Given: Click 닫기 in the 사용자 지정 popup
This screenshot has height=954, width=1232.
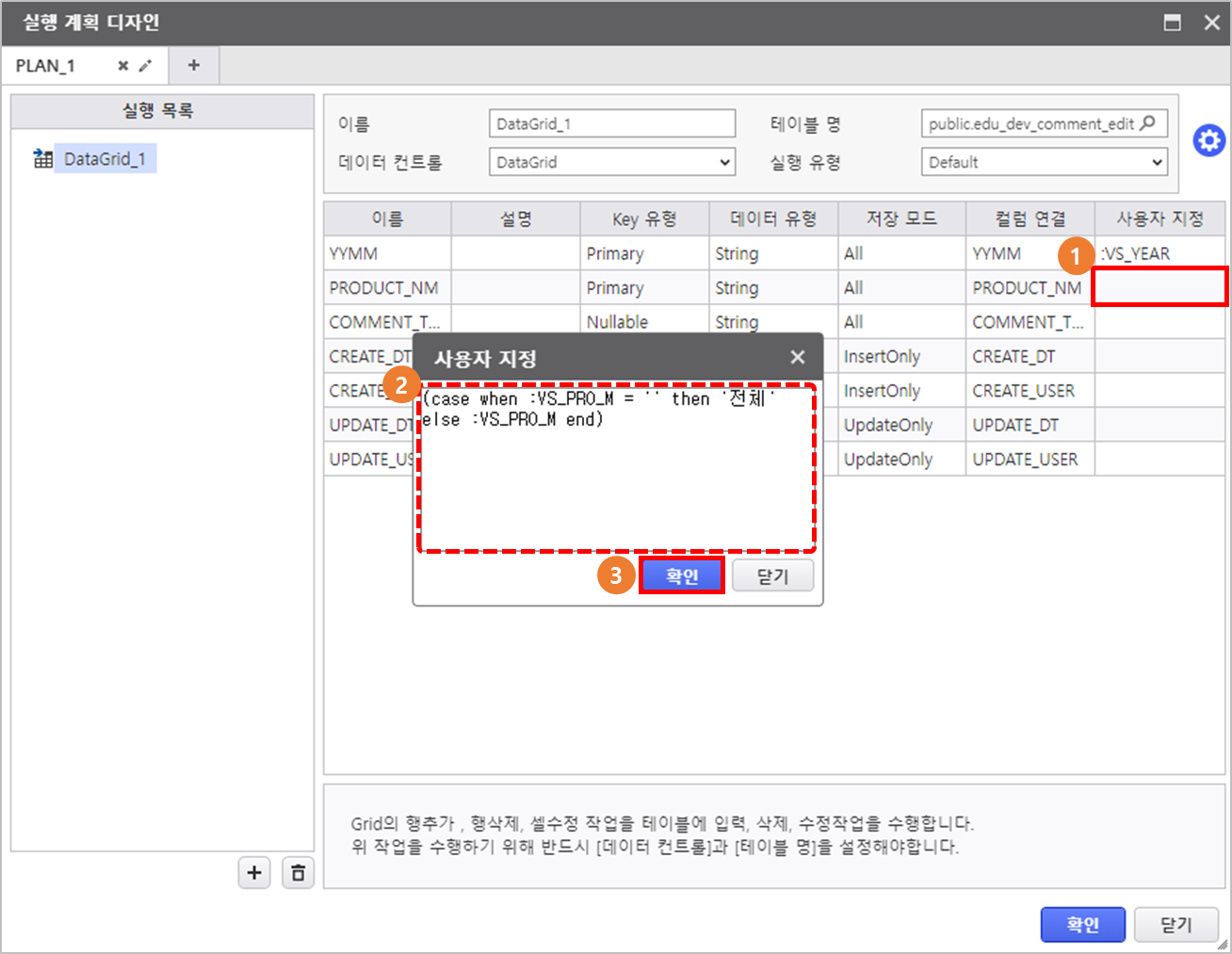Looking at the screenshot, I should 772,576.
